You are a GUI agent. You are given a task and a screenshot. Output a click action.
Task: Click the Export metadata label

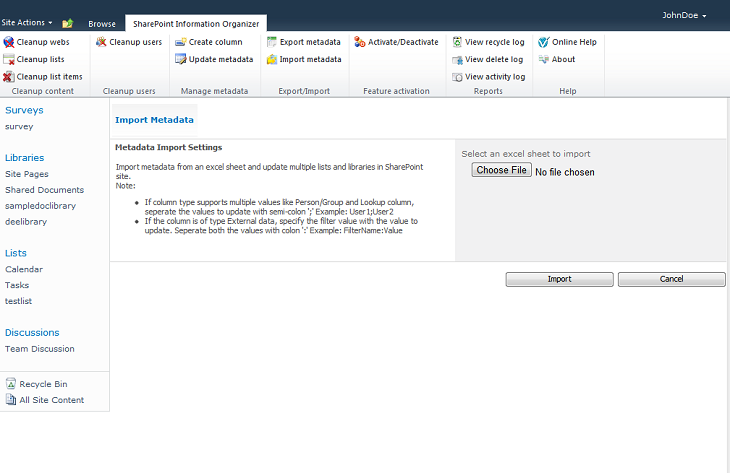click(310, 42)
